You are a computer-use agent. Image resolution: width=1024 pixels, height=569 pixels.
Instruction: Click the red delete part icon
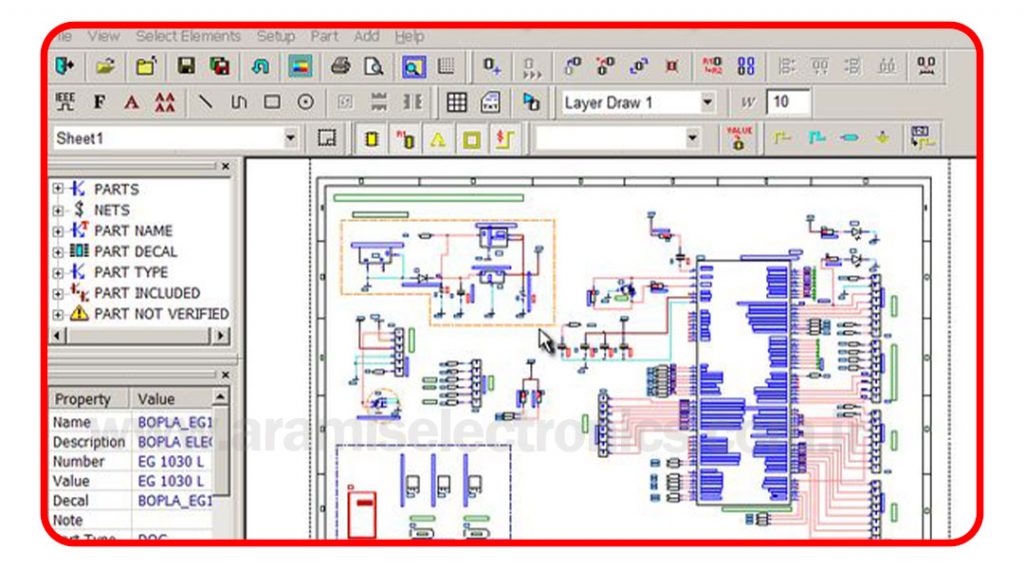tap(672, 66)
